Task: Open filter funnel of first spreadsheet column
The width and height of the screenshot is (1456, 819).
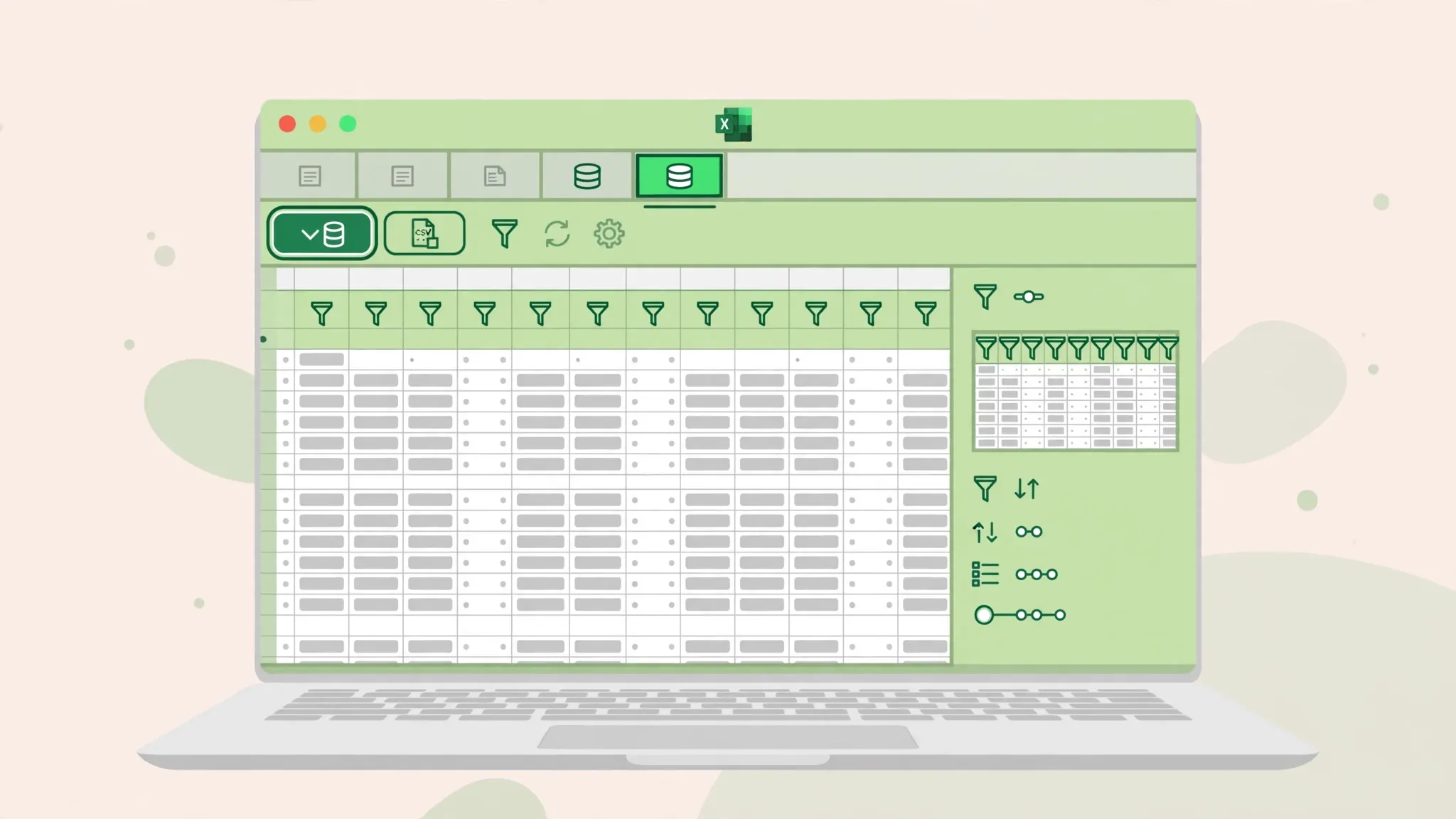Action: coord(321,314)
